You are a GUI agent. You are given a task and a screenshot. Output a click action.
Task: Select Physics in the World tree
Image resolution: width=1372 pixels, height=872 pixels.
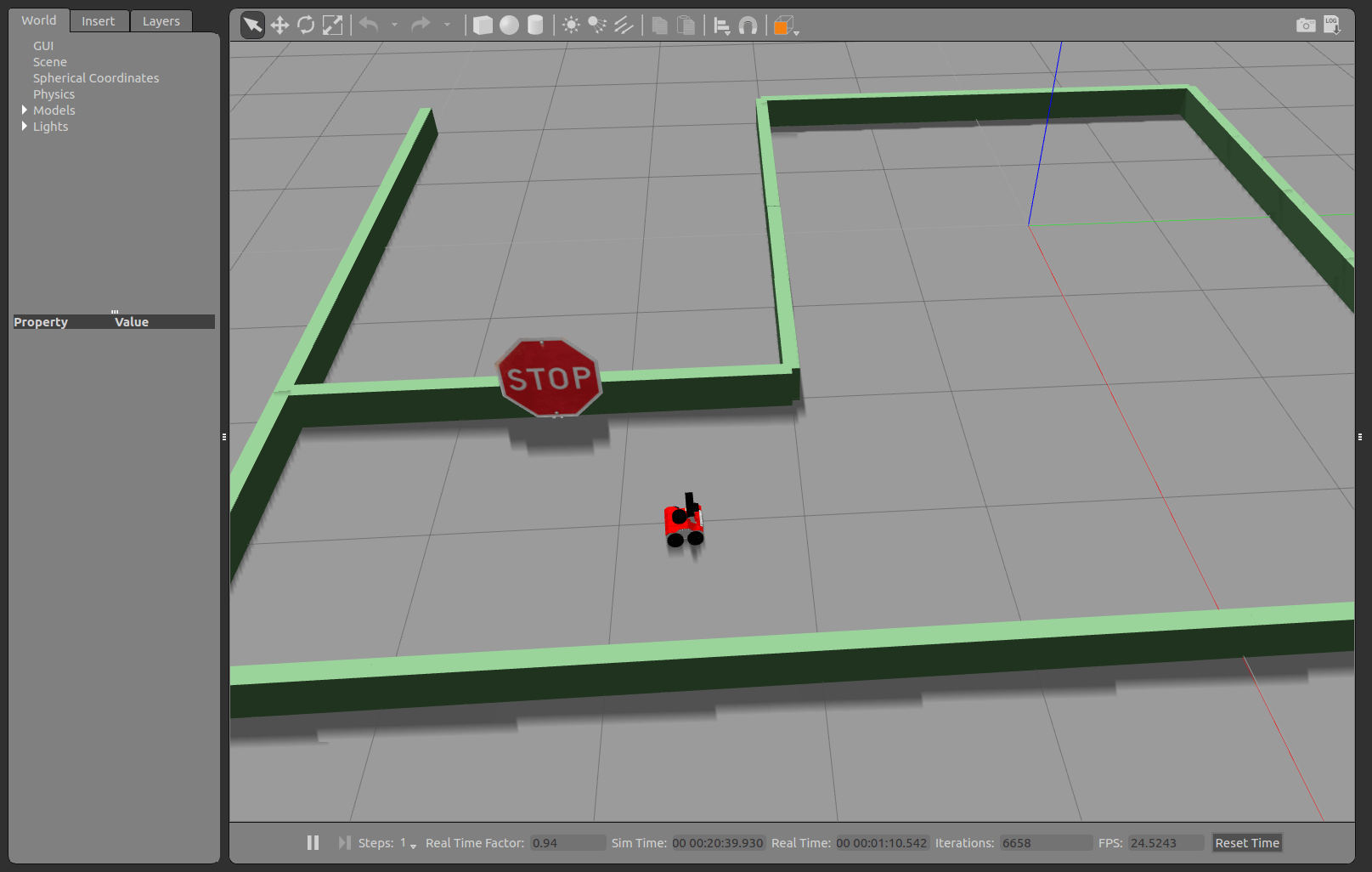[54, 94]
